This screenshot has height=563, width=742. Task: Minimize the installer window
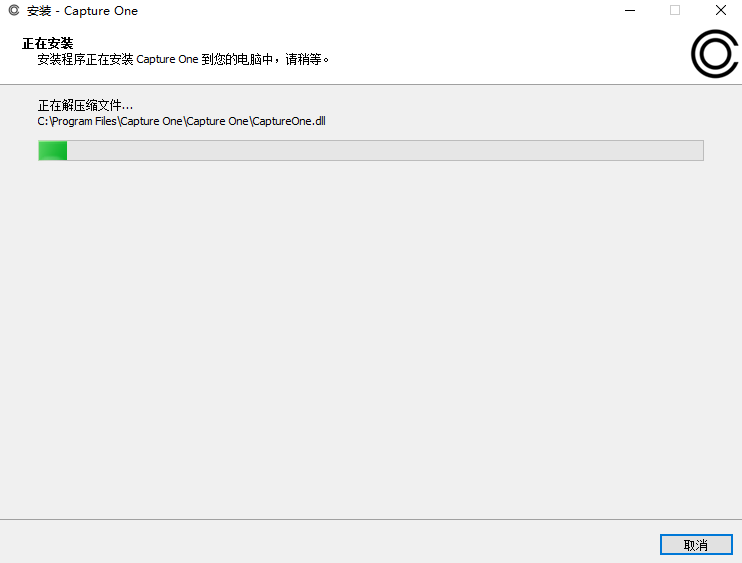tap(630, 10)
